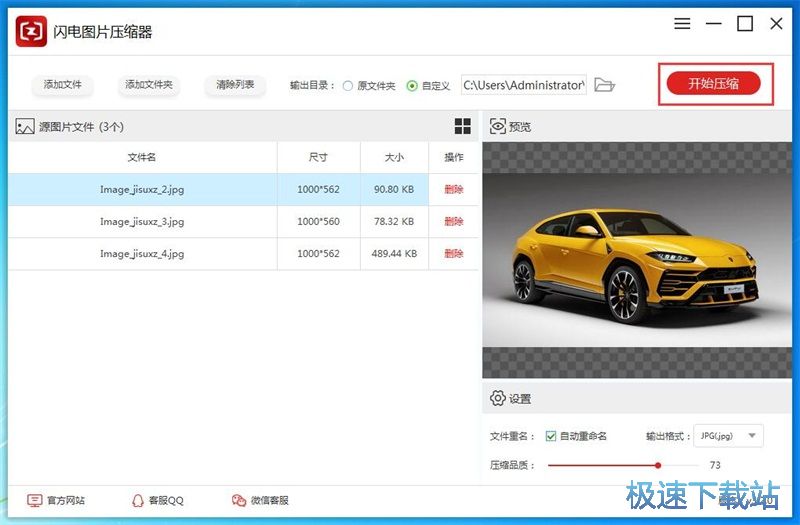Delete Image_jisuxz_4.jpg via 删除 link
Screen dimensions: 800x525
pyautogui.click(x=454, y=254)
